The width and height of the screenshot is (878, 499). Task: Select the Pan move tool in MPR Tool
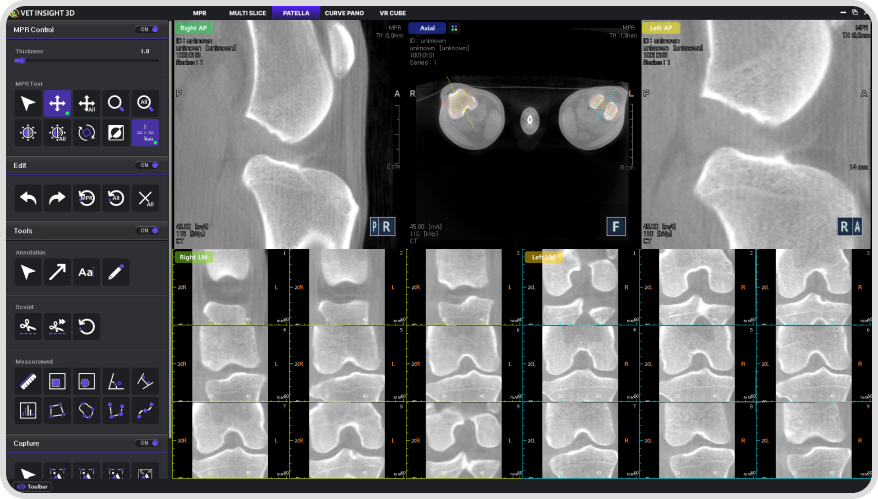pyautogui.click(x=58, y=103)
